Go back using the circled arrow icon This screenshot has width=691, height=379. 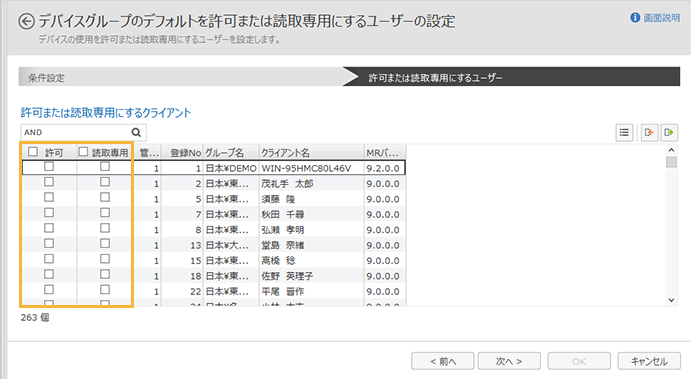click(26, 22)
